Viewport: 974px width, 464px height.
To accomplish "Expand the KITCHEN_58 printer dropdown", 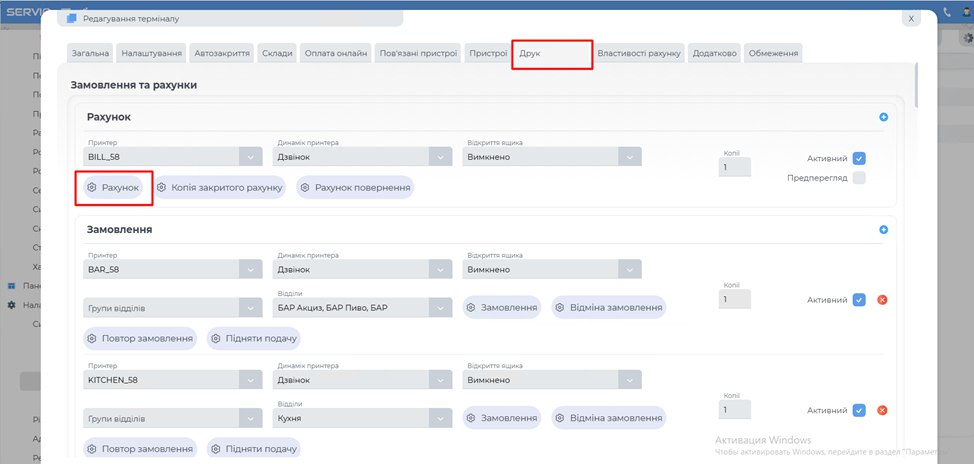I will pyautogui.click(x=251, y=380).
